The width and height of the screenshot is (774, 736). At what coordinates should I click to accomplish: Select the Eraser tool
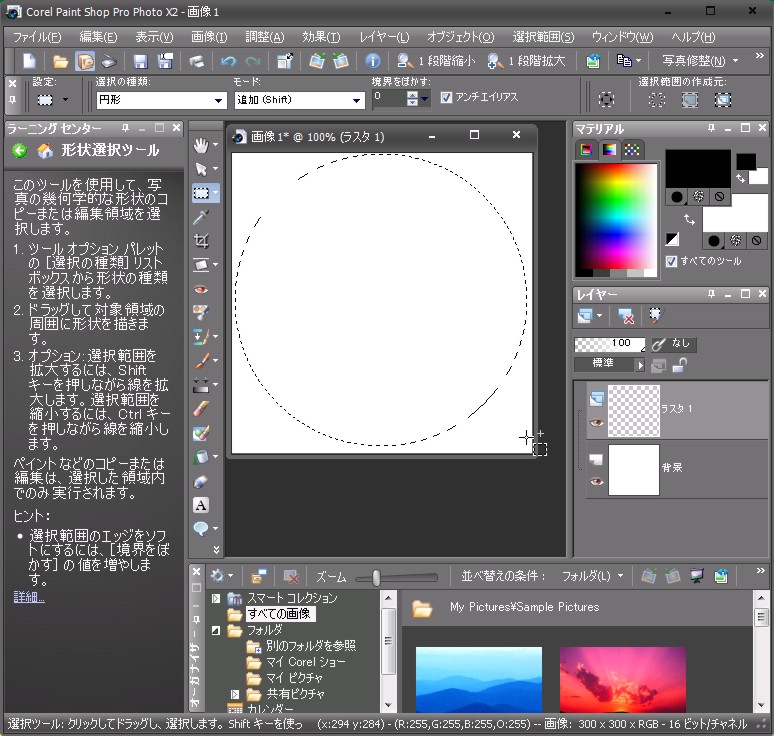click(x=201, y=409)
